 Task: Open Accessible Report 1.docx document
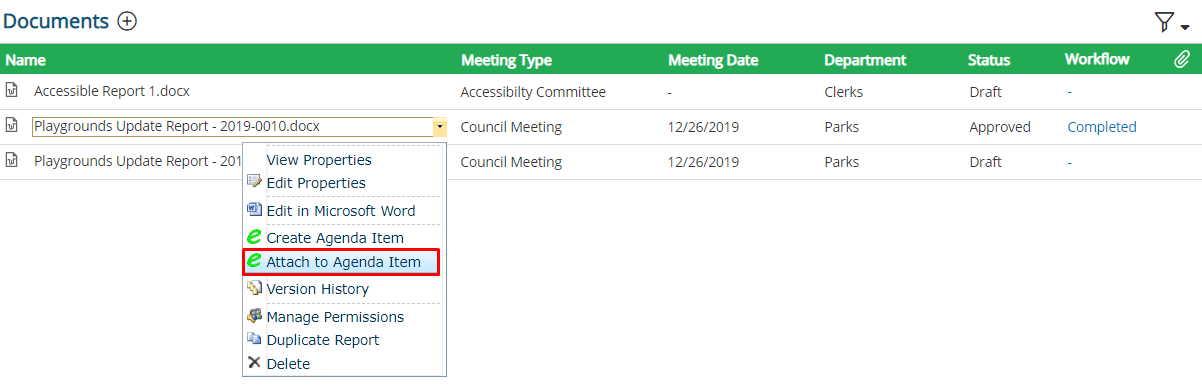pos(112,91)
